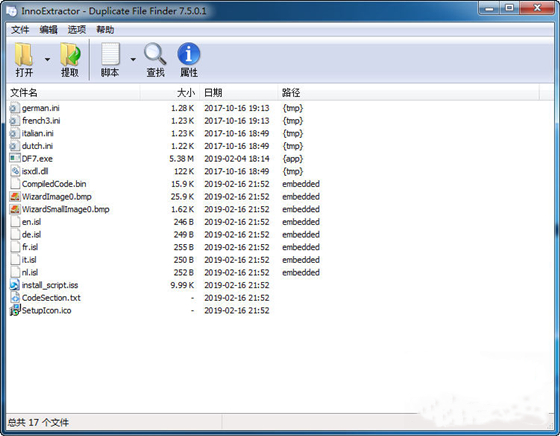Click the fr.isl file name
This screenshot has width=560, height=436.
(30, 247)
